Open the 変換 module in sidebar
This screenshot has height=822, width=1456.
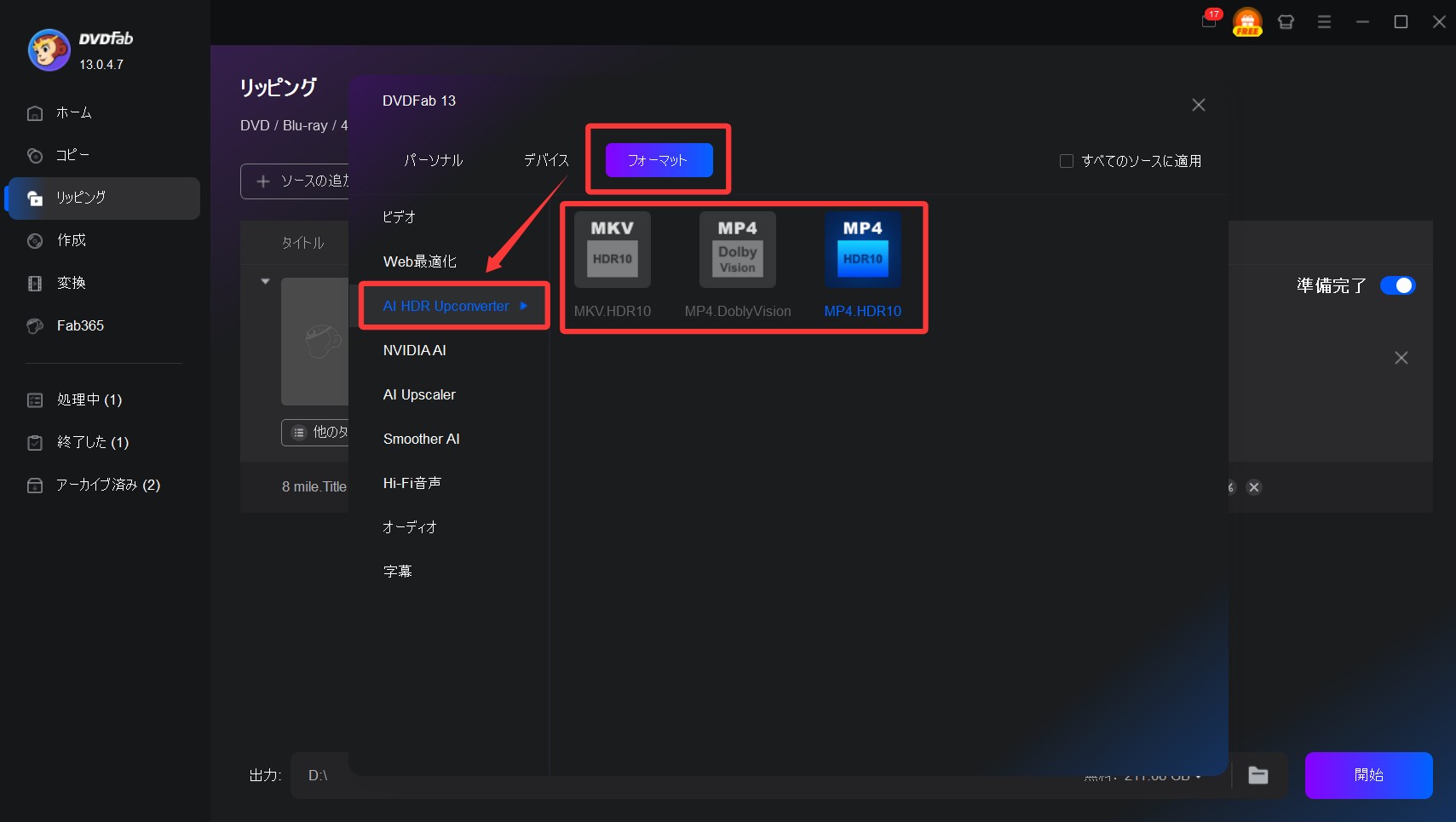coord(104,283)
